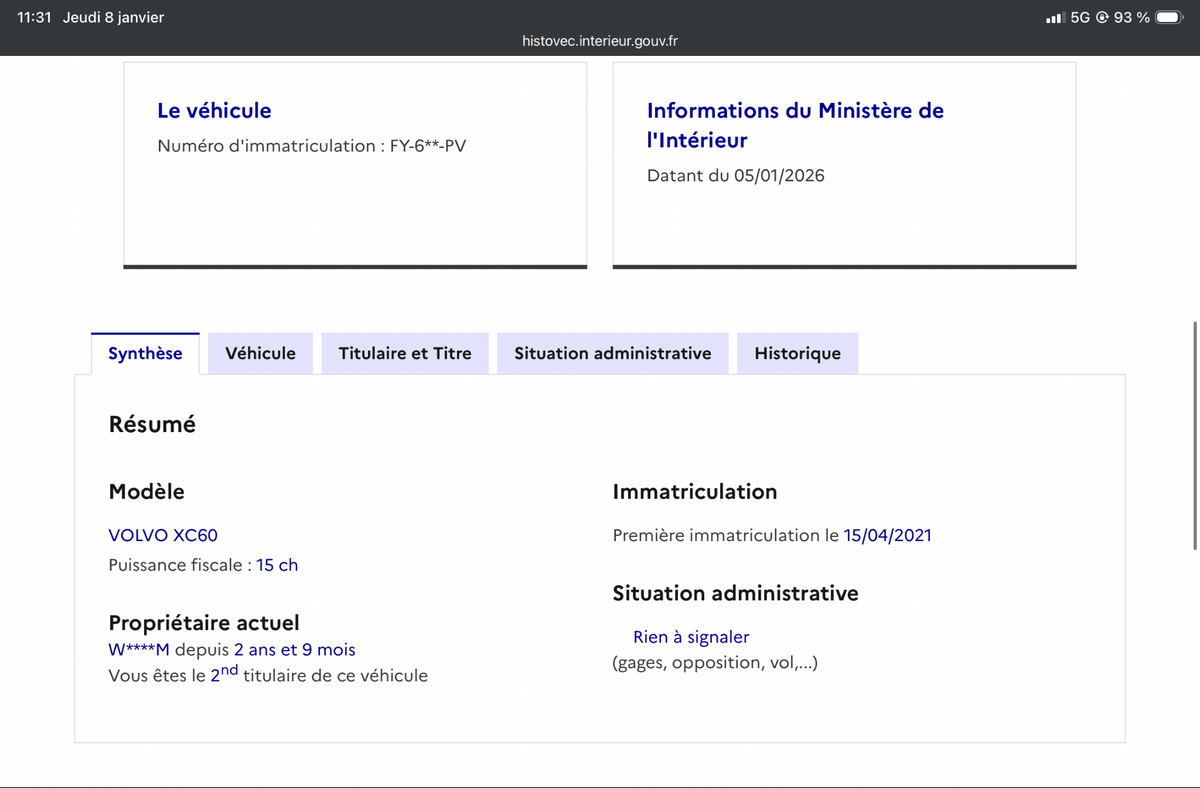Viewport: 1200px width, 788px height.
Task: Tap the 93 % battery percentage
Action: click(1131, 18)
